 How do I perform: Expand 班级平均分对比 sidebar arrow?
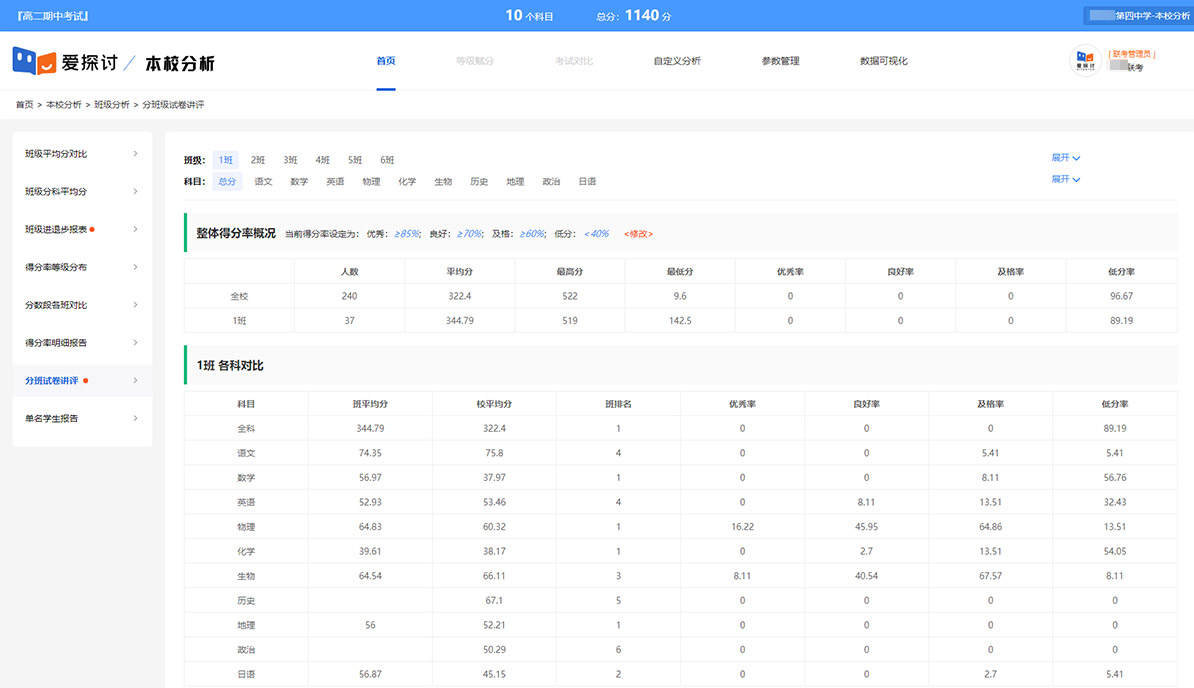pyautogui.click(x=135, y=153)
